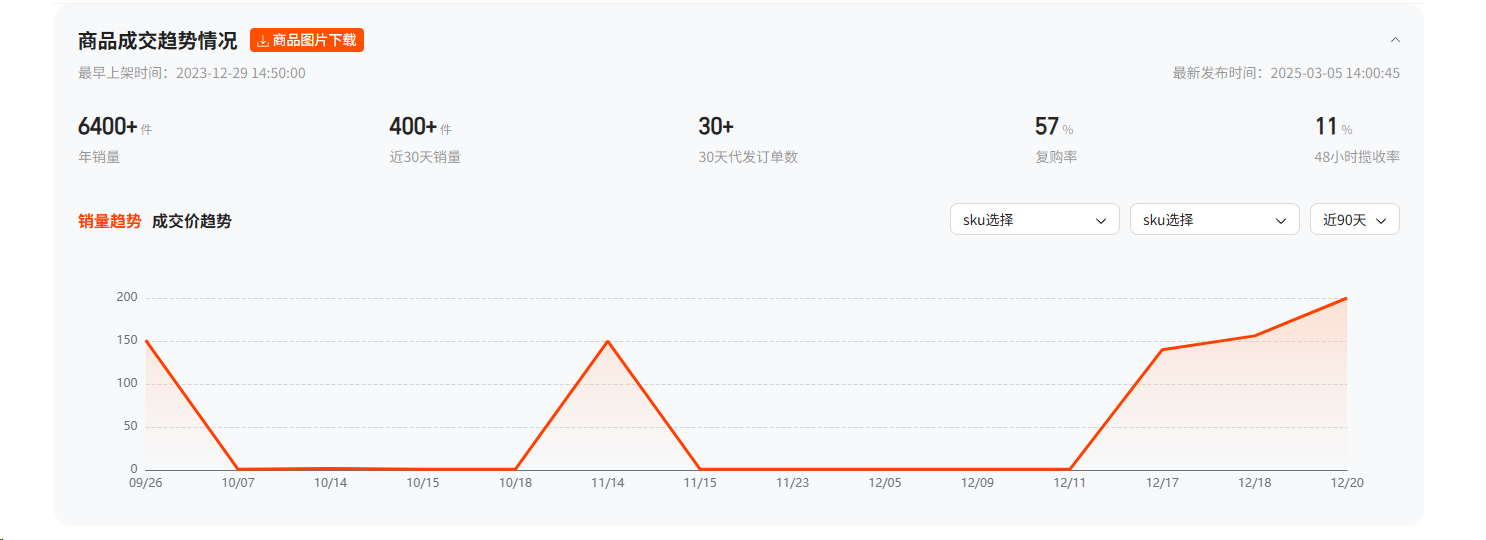The height and width of the screenshot is (540, 1486).
Task: Expand the second sku选择 dropdown
Action: pyautogui.click(x=1214, y=220)
